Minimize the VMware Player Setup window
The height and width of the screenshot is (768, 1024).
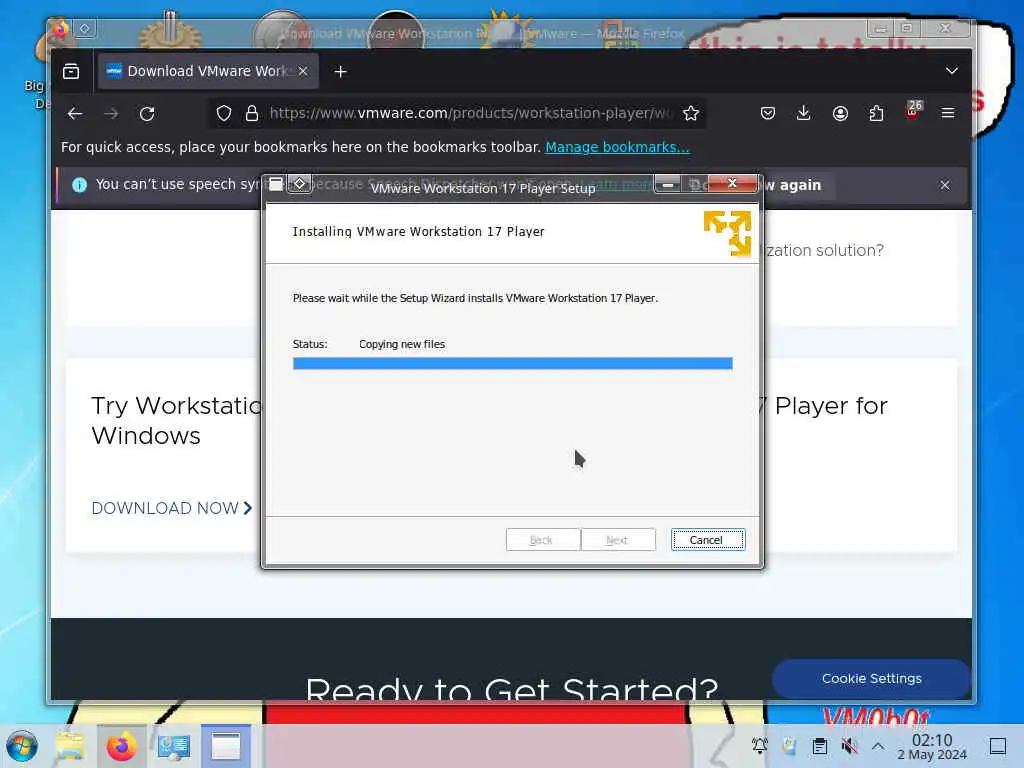[x=667, y=185]
